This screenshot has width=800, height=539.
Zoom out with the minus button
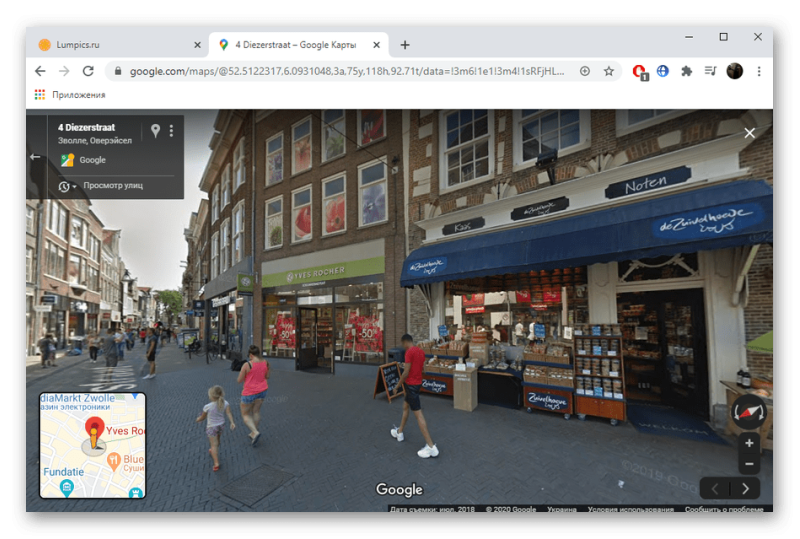(749, 464)
